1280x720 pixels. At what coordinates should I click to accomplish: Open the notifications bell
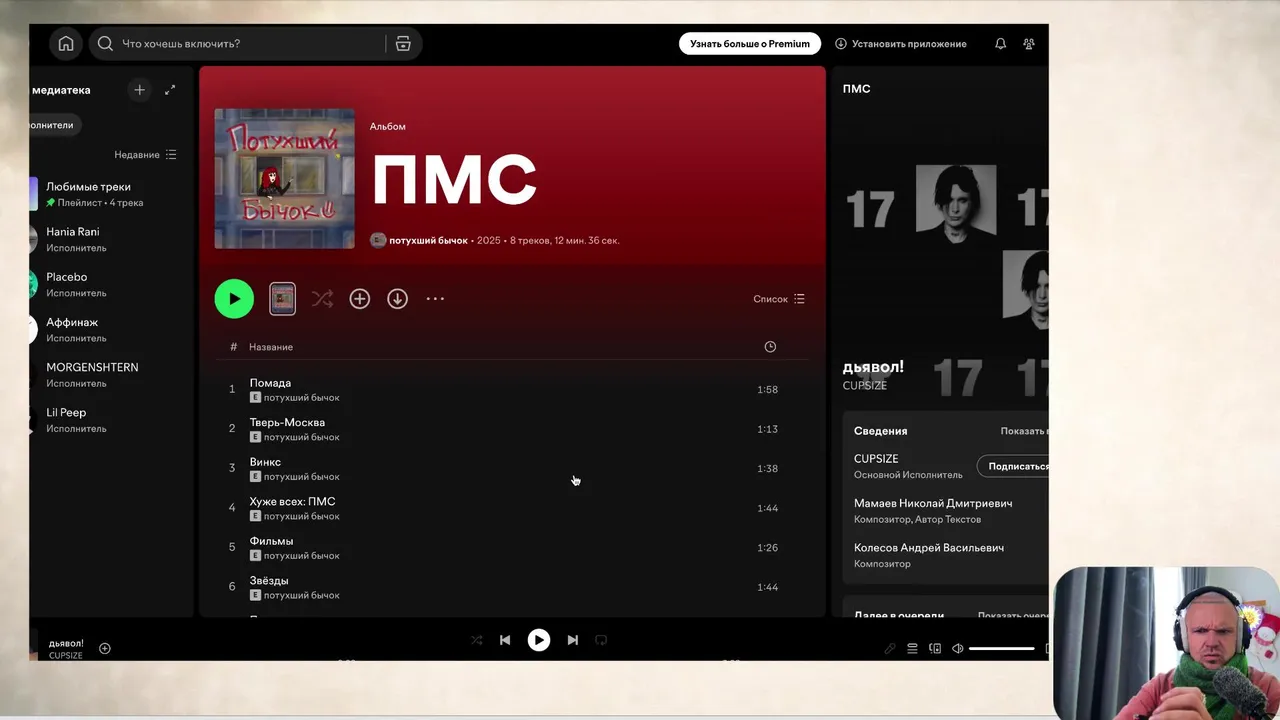[1000, 44]
